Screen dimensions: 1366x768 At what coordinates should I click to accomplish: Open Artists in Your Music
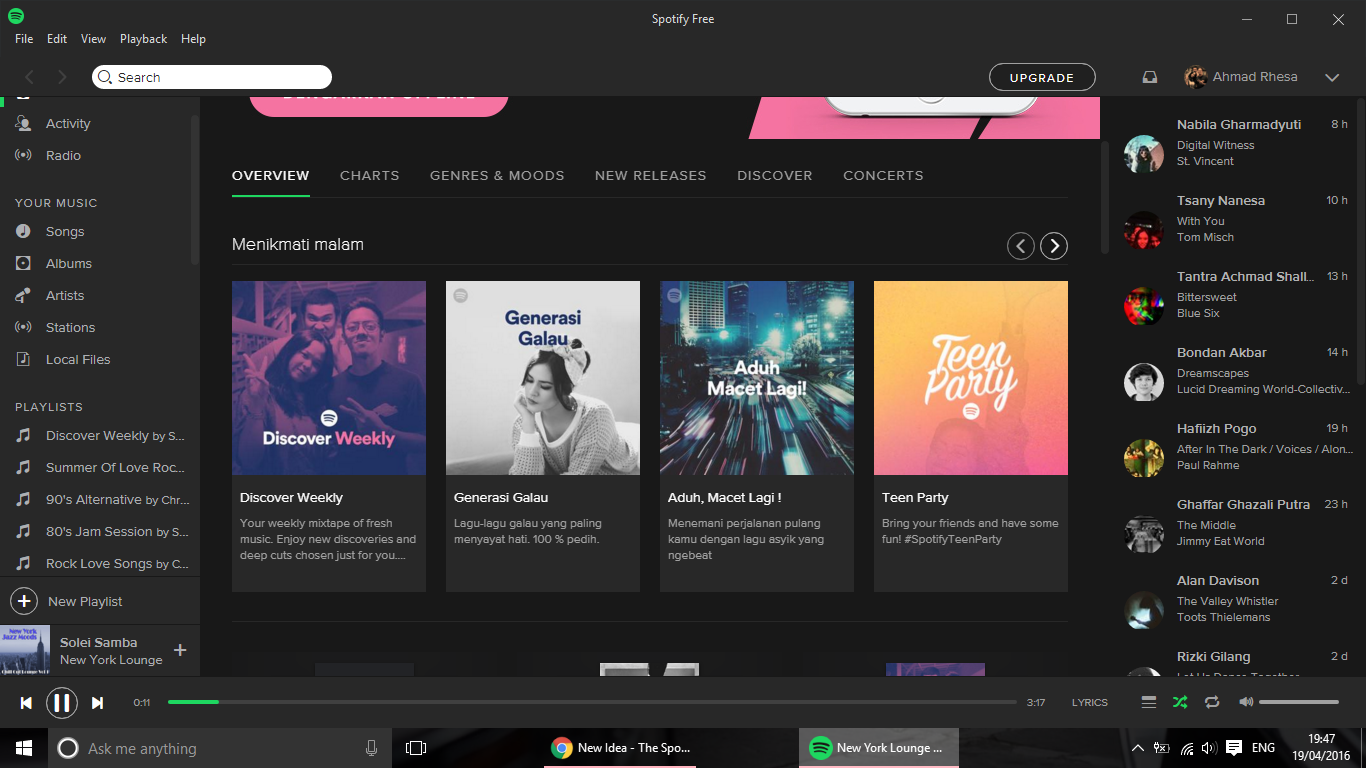pos(65,295)
